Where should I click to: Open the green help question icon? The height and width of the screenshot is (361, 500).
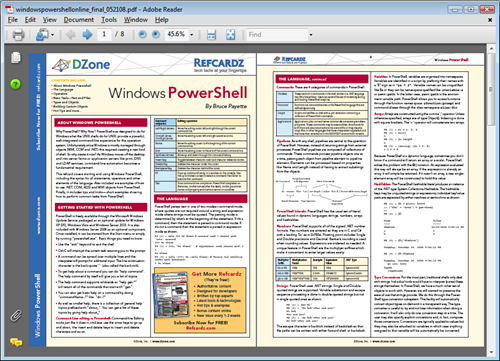coord(15,84)
